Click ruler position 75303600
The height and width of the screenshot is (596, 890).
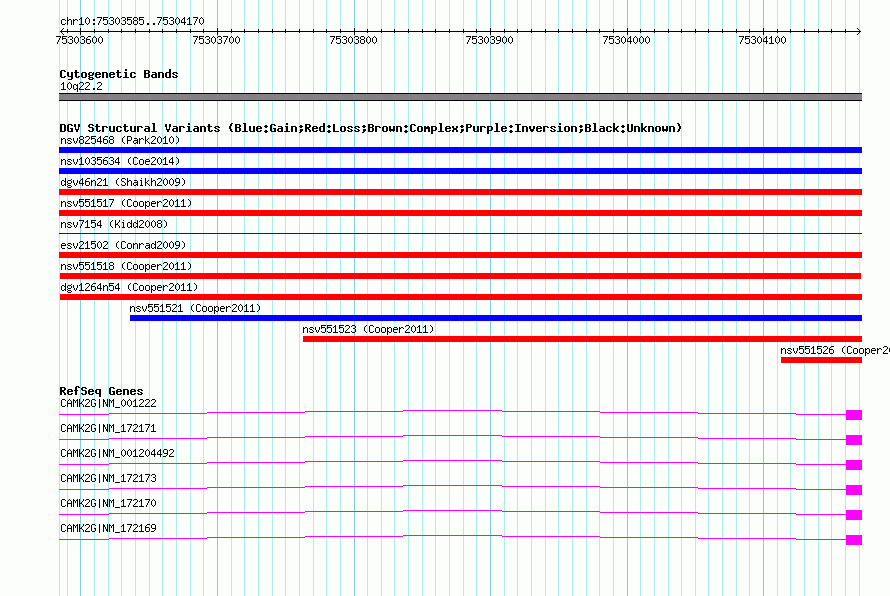click(x=79, y=40)
